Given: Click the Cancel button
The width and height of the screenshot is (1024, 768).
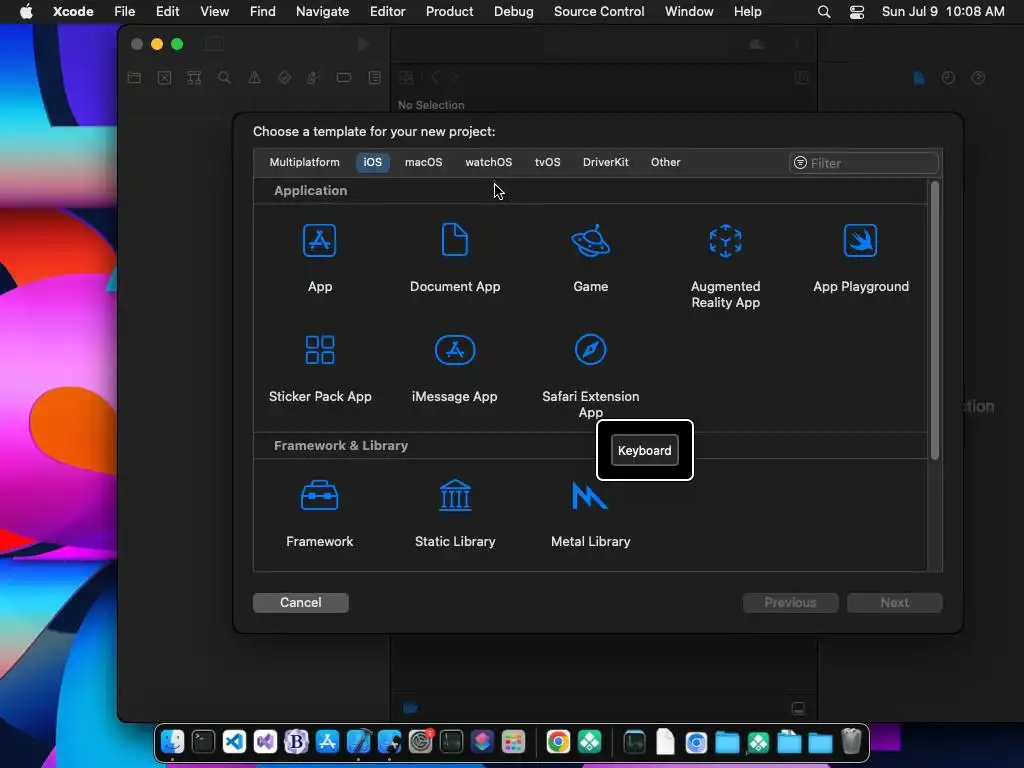Looking at the screenshot, I should [300, 602].
